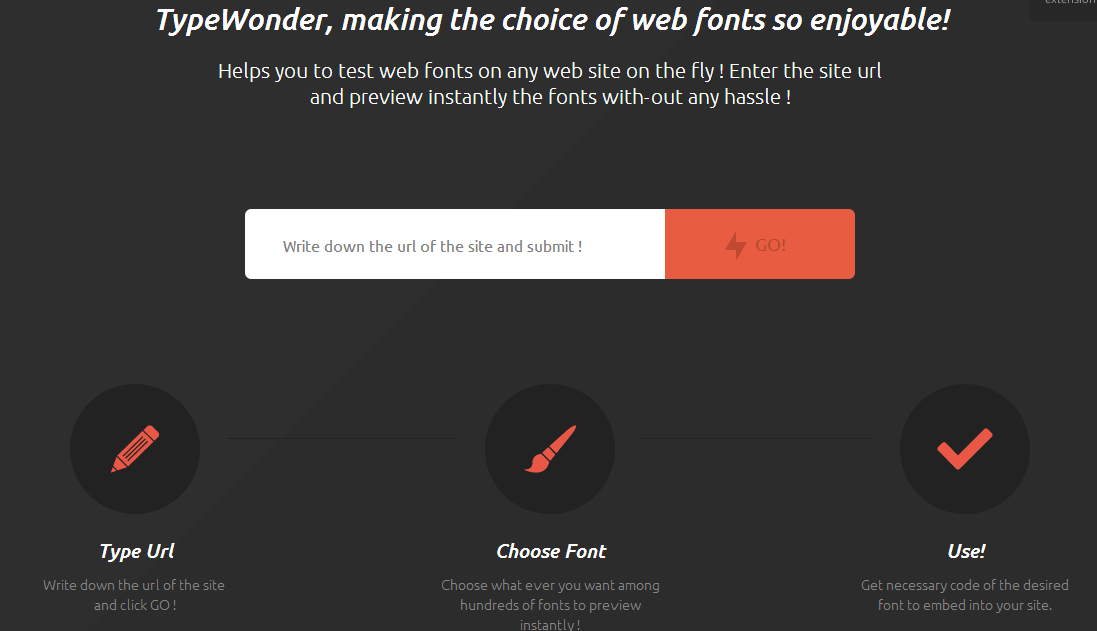Click the 'font to embed into your site' line

[965, 605]
